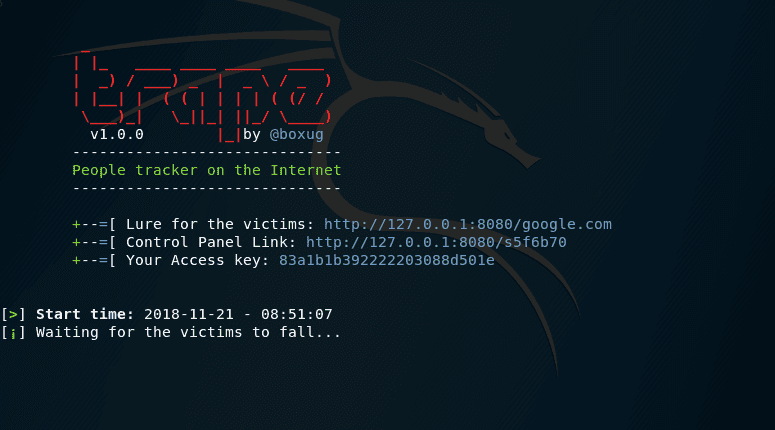
Task: Click the v1.0.0 version text
Action: tap(117, 134)
